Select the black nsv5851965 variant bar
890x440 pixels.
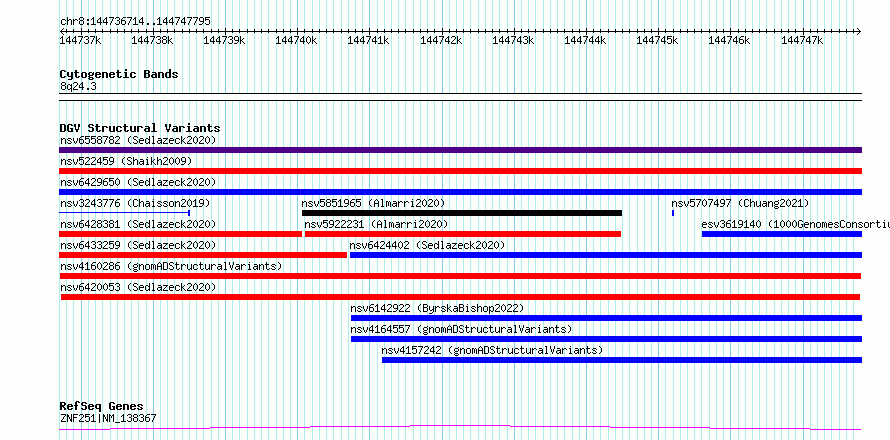(x=462, y=213)
